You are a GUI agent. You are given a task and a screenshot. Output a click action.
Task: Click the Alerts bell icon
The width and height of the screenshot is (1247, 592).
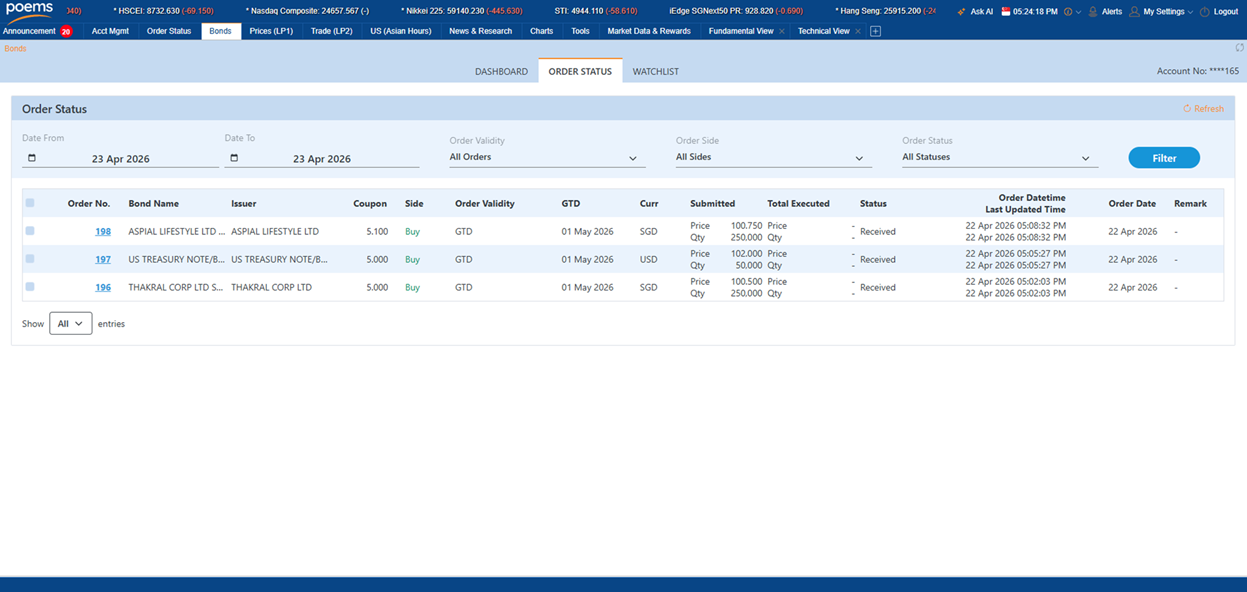[1092, 12]
